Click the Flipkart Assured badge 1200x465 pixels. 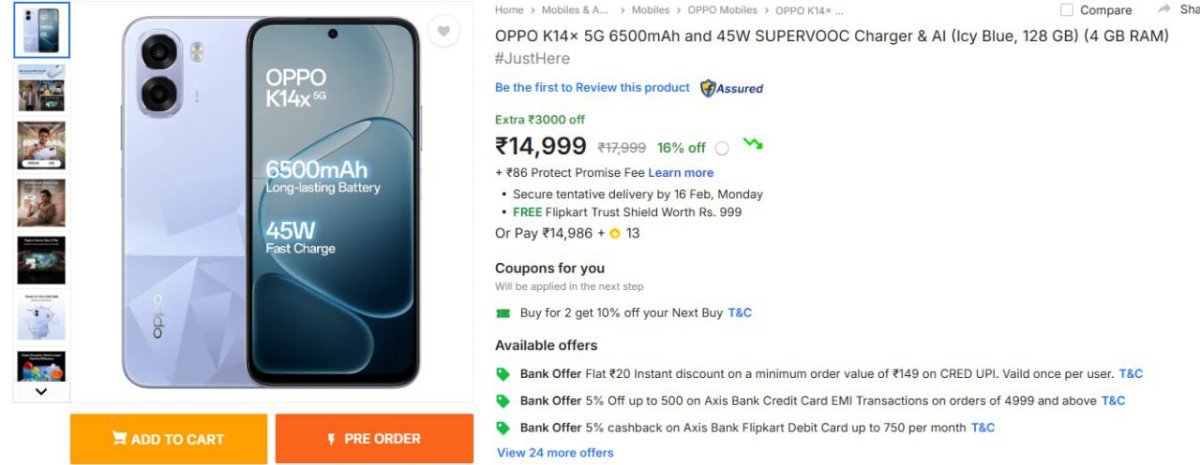tap(731, 88)
